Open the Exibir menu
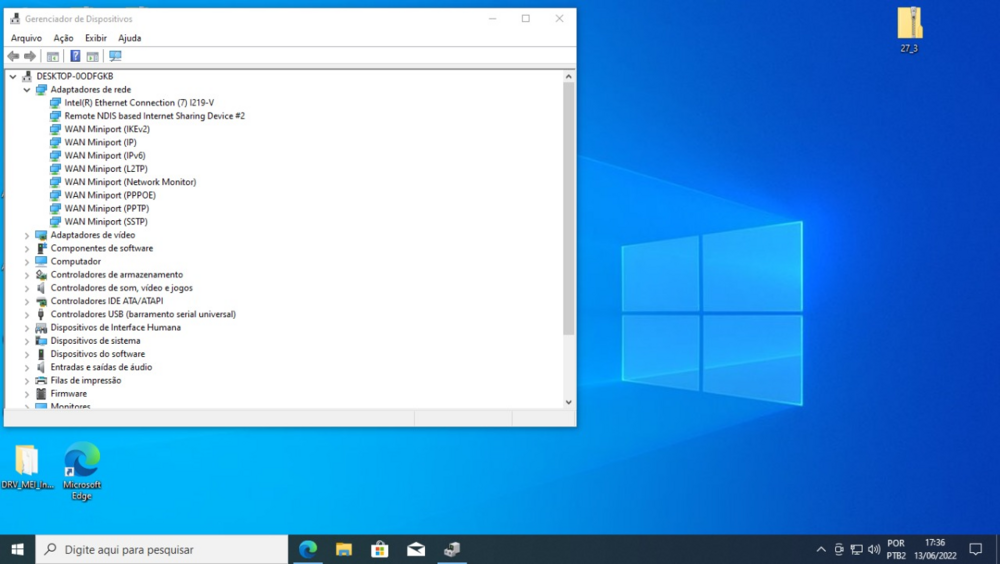 click(x=96, y=38)
